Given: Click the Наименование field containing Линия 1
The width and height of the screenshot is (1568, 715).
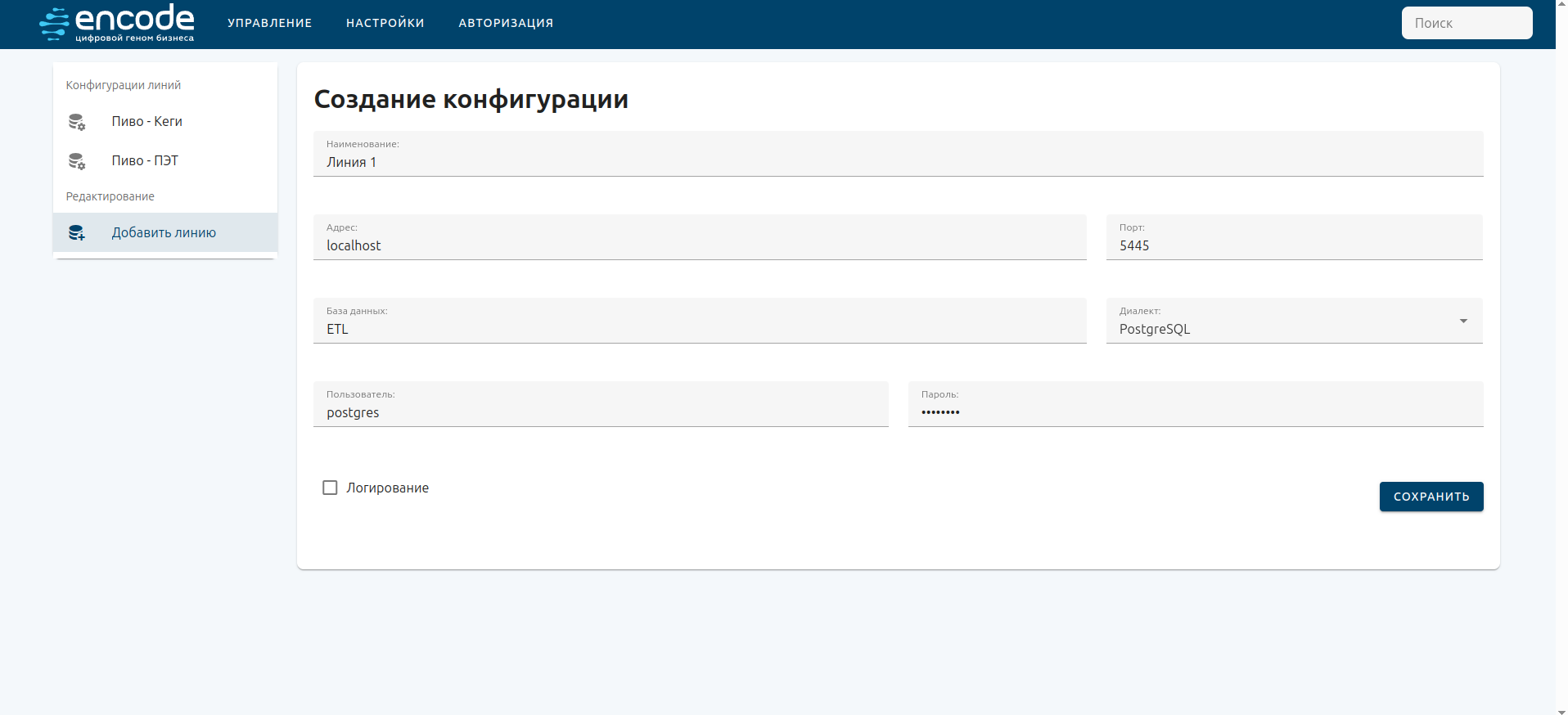Looking at the screenshot, I should pyautogui.click(x=897, y=162).
